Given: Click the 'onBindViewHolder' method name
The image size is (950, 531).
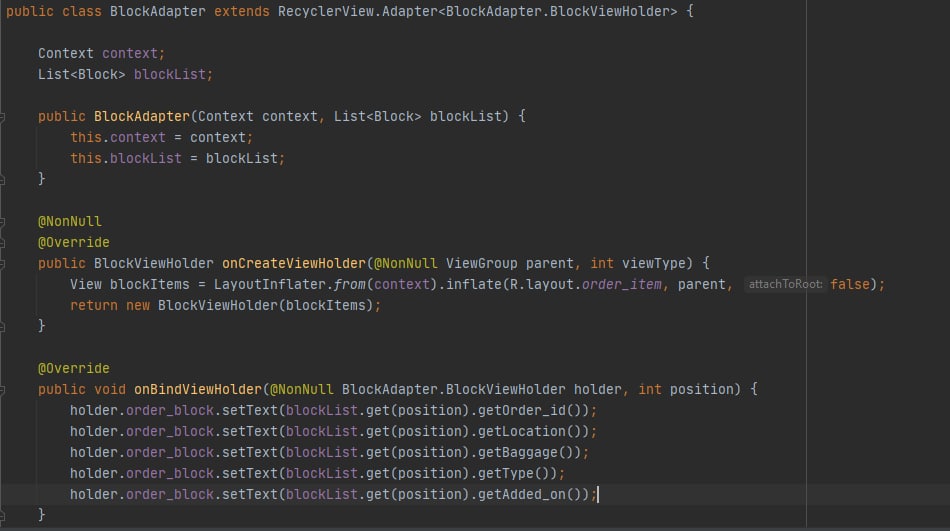Looking at the screenshot, I should coord(198,390).
